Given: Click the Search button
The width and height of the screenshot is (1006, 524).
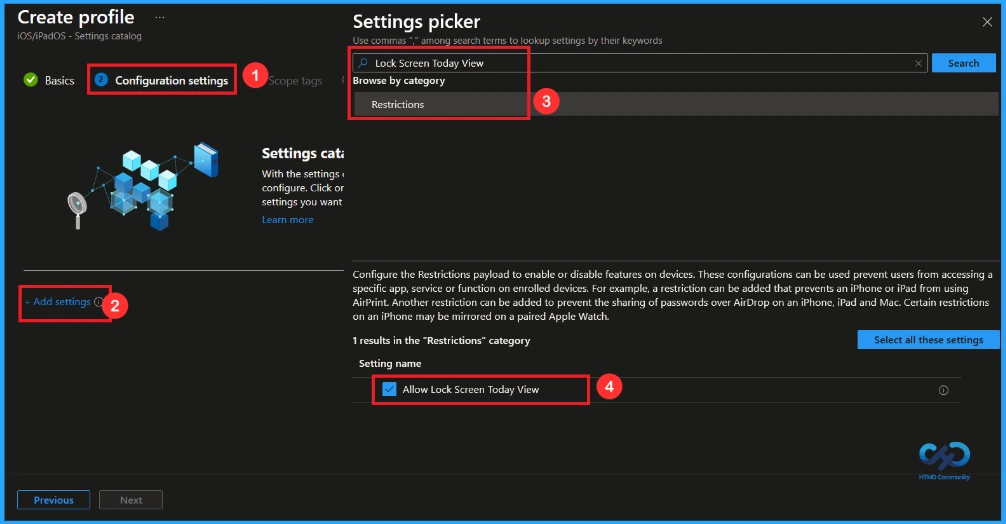Looking at the screenshot, I should (x=963, y=63).
